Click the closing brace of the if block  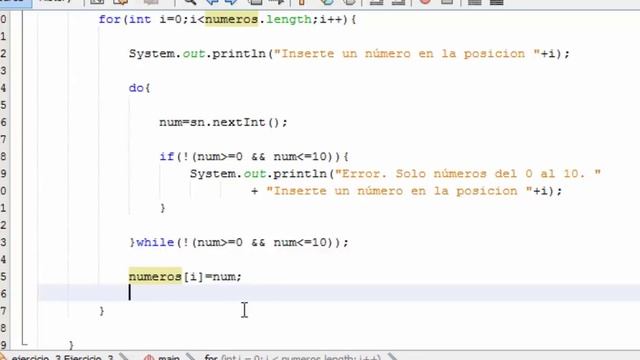point(163,208)
